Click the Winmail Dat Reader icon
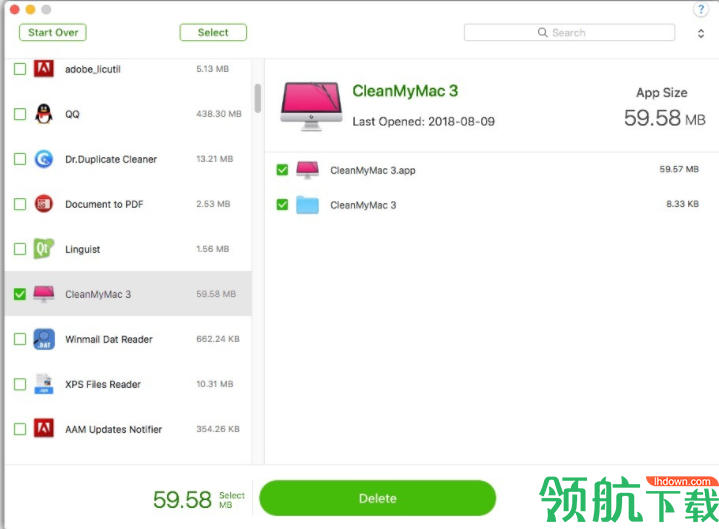719x529 pixels. point(44,339)
